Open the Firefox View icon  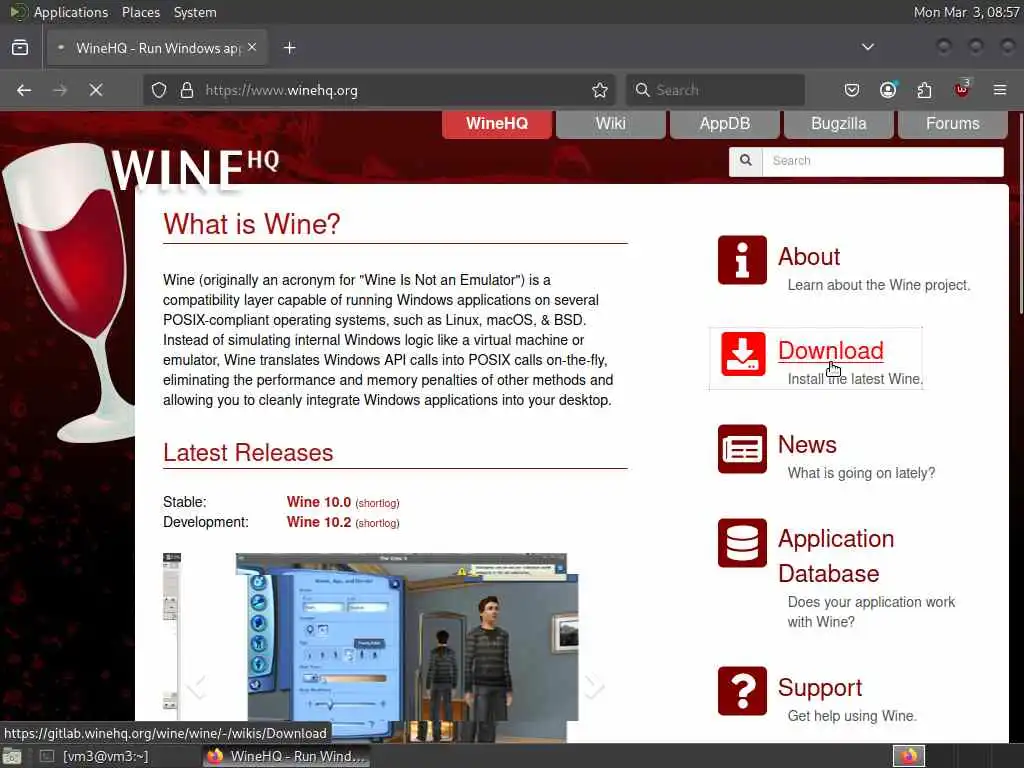pyautogui.click(x=20, y=48)
